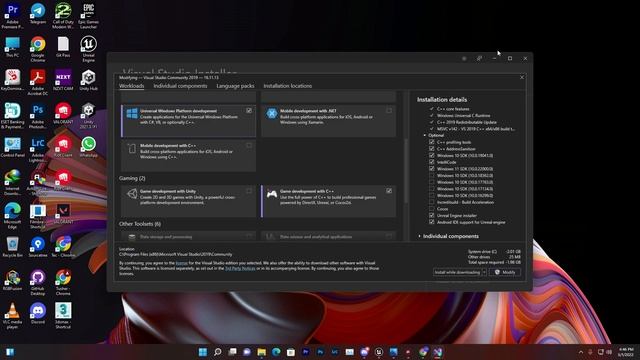Screen dimensions: 640x360
Task: Open Install while downloading dropdown arrow
Action: 484,272
